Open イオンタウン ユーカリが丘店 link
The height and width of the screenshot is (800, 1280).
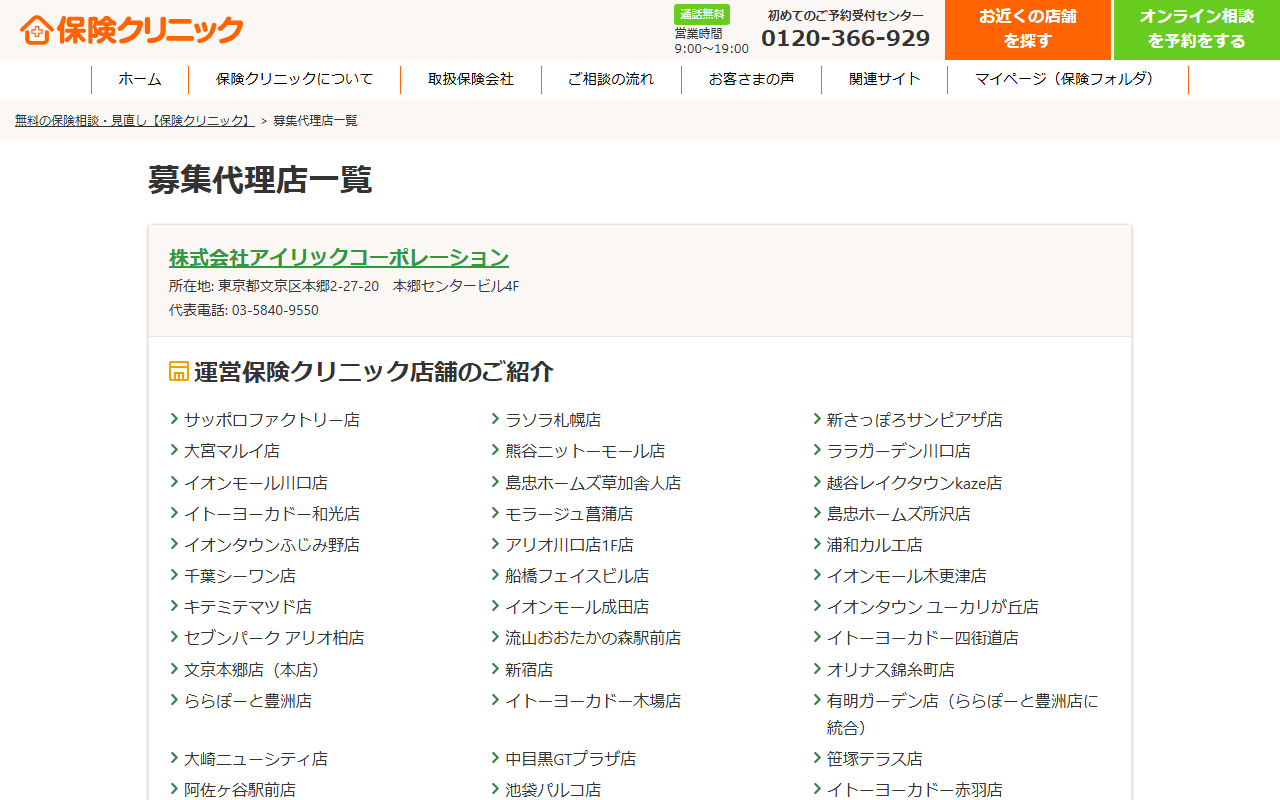(x=932, y=607)
